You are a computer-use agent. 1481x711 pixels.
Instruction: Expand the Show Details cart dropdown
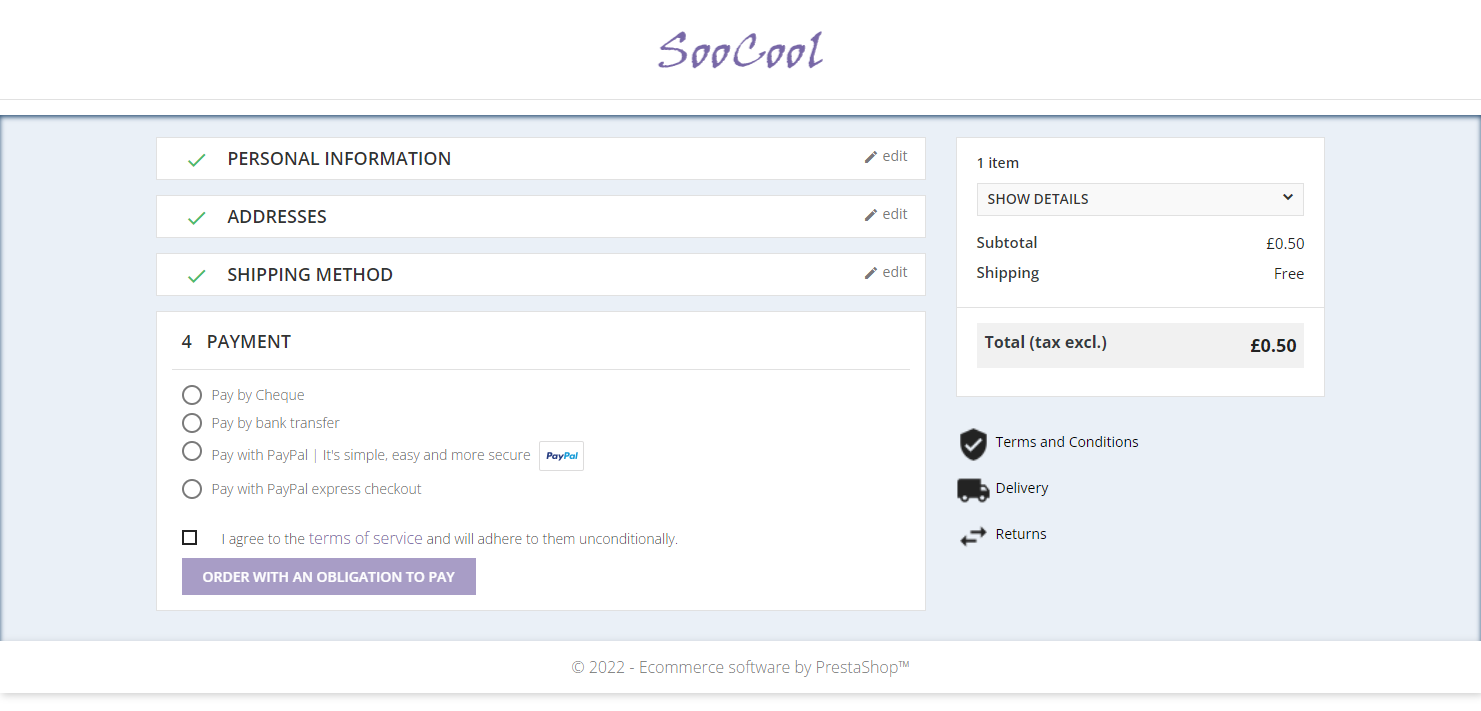point(1140,199)
